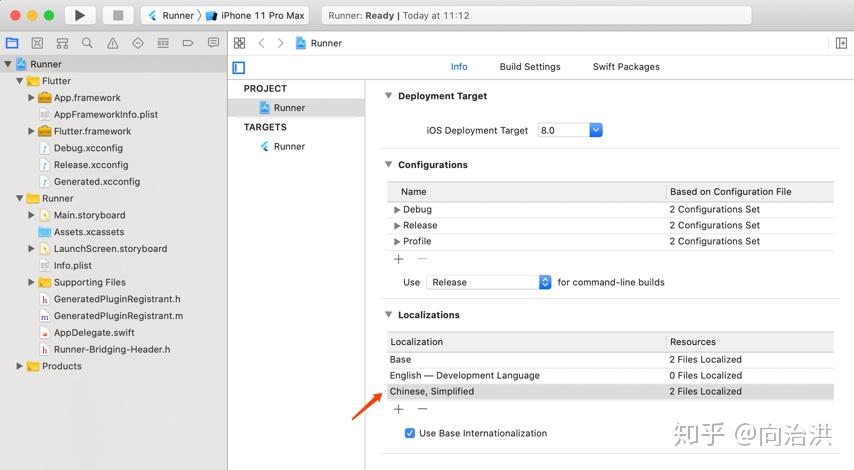
Task: Hide the project and targets list
Action: [x=239, y=68]
